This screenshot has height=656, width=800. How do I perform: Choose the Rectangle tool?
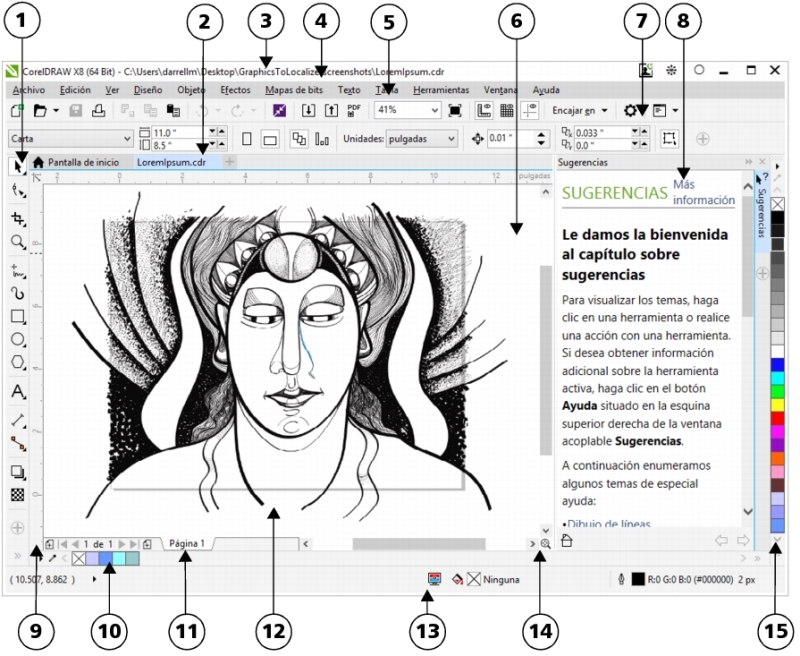tap(17, 317)
